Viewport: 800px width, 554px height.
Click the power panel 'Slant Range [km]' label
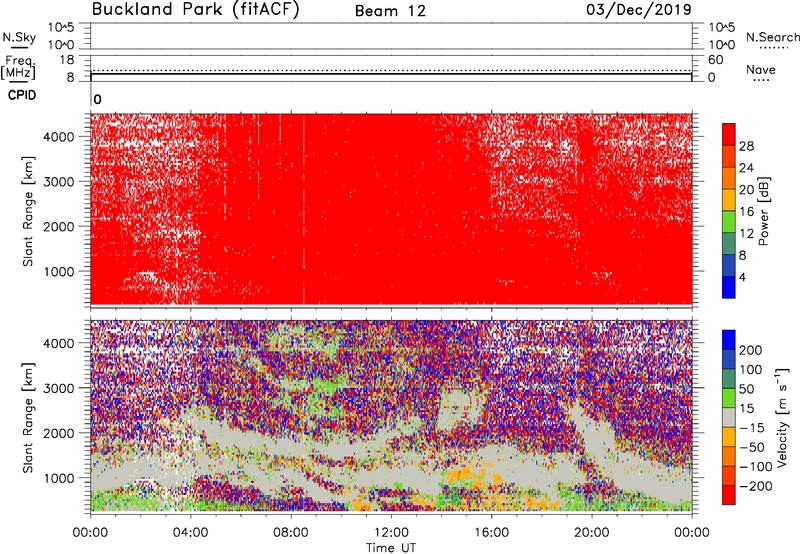click(28, 211)
